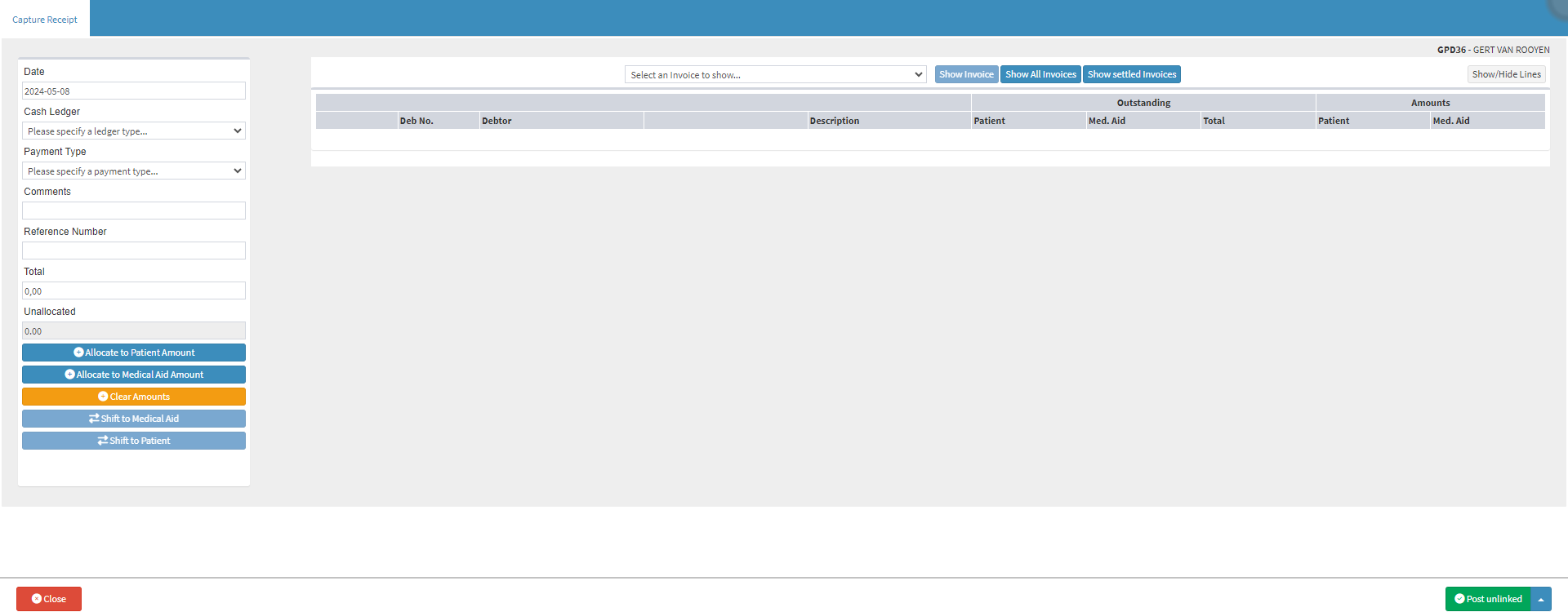Click Show settled Invoices button

coord(1131,74)
